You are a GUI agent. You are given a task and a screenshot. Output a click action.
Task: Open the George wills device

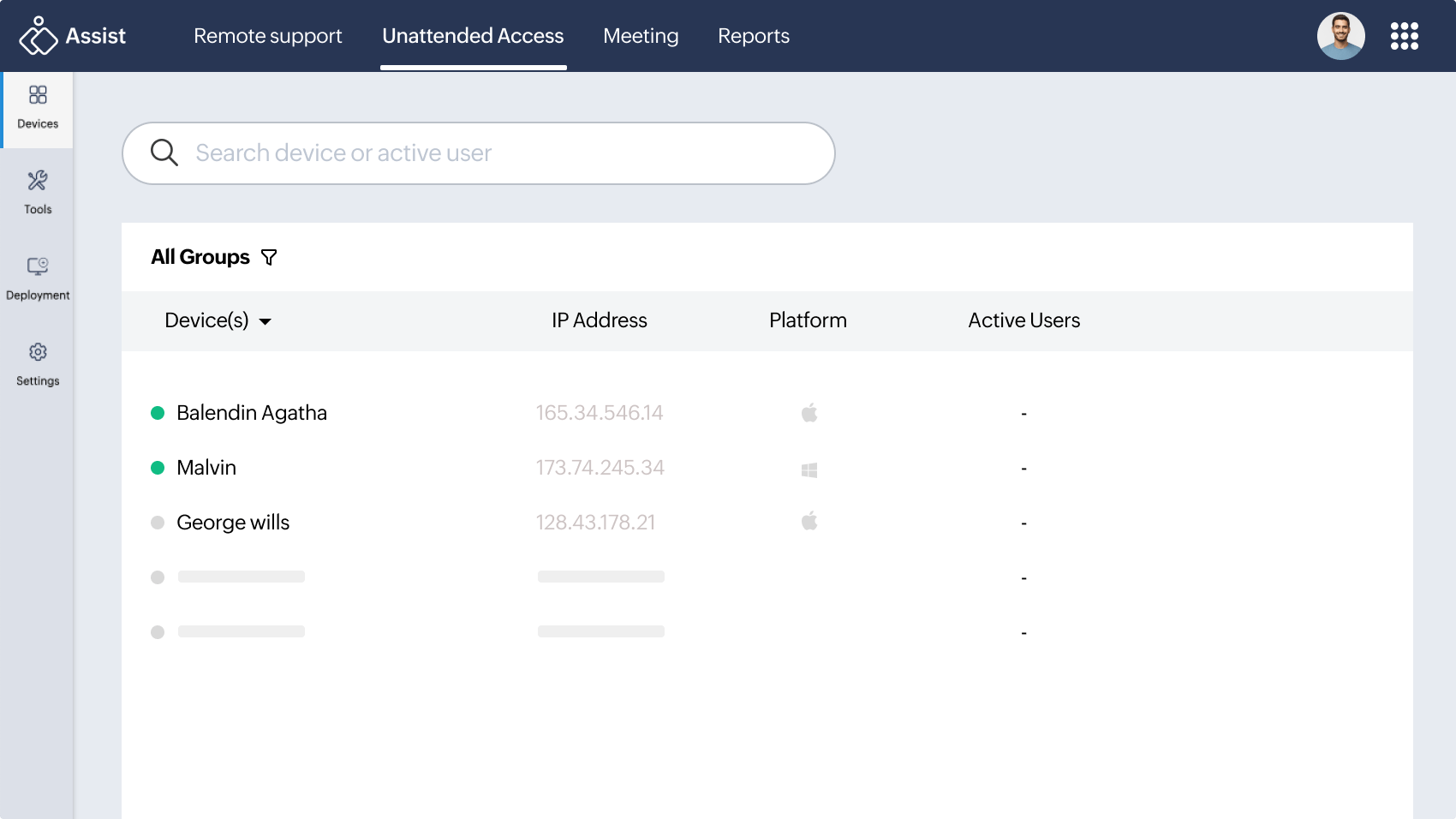click(233, 523)
